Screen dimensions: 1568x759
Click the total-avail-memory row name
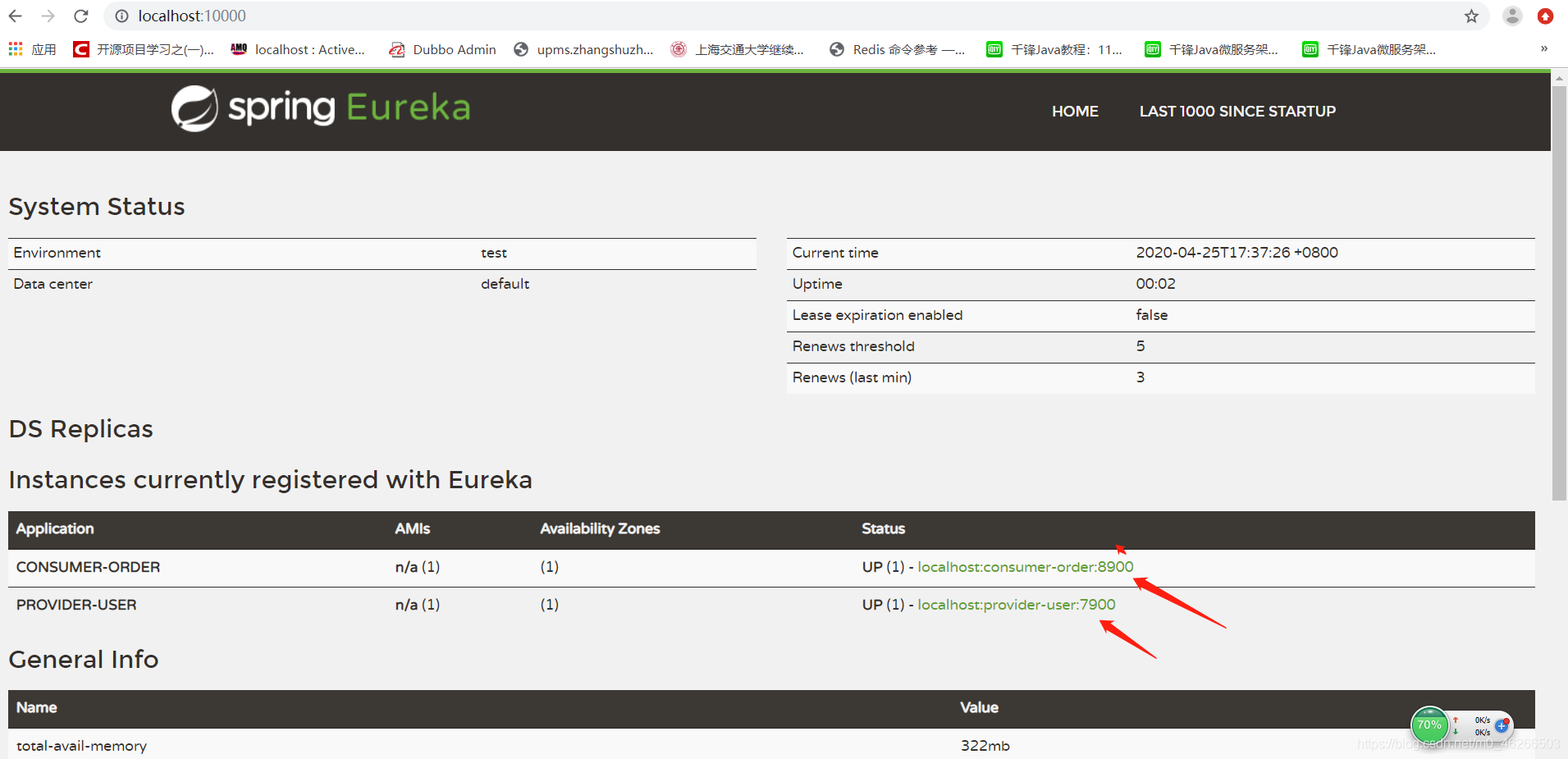point(81,746)
